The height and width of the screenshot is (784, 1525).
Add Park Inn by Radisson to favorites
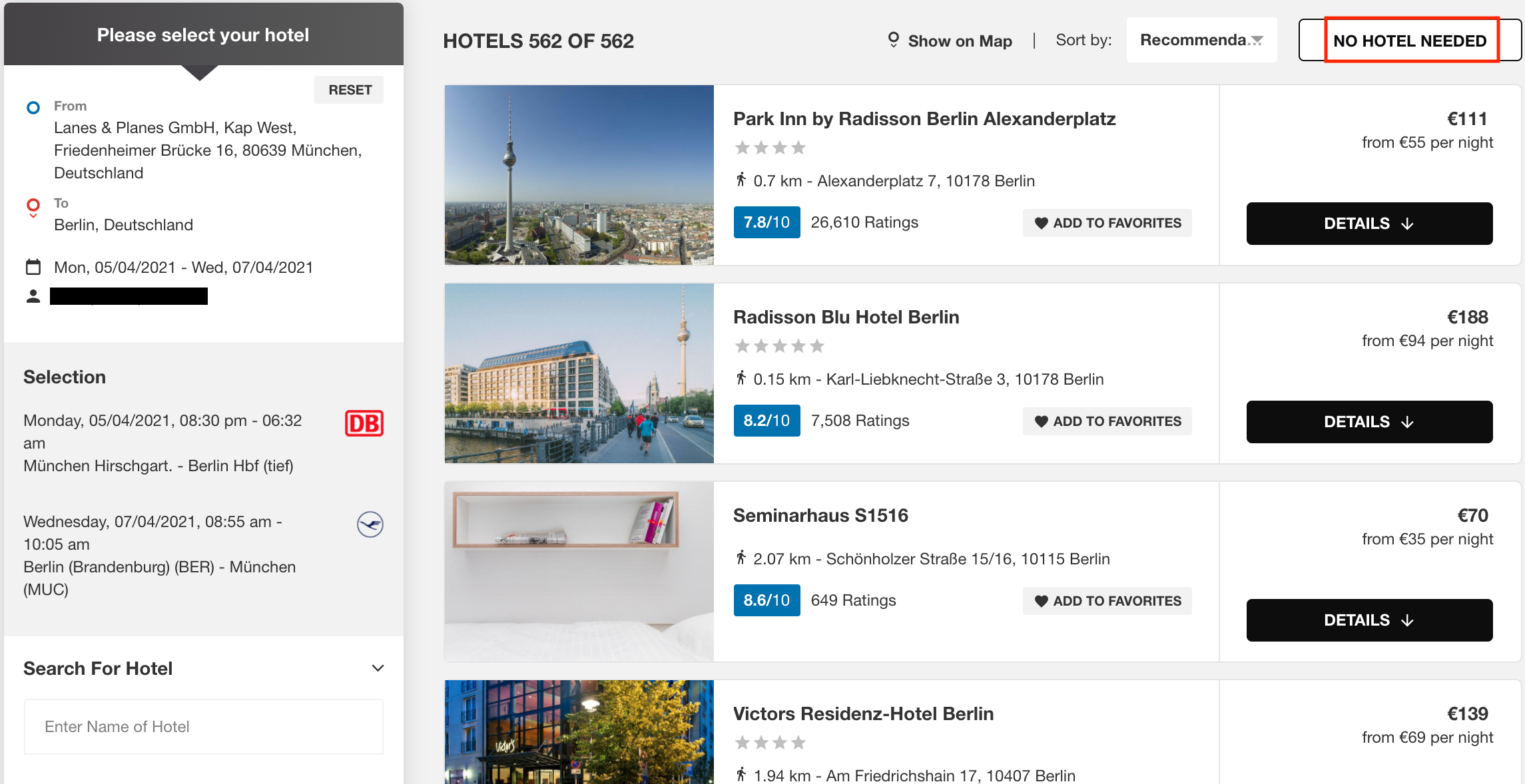tap(1107, 223)
